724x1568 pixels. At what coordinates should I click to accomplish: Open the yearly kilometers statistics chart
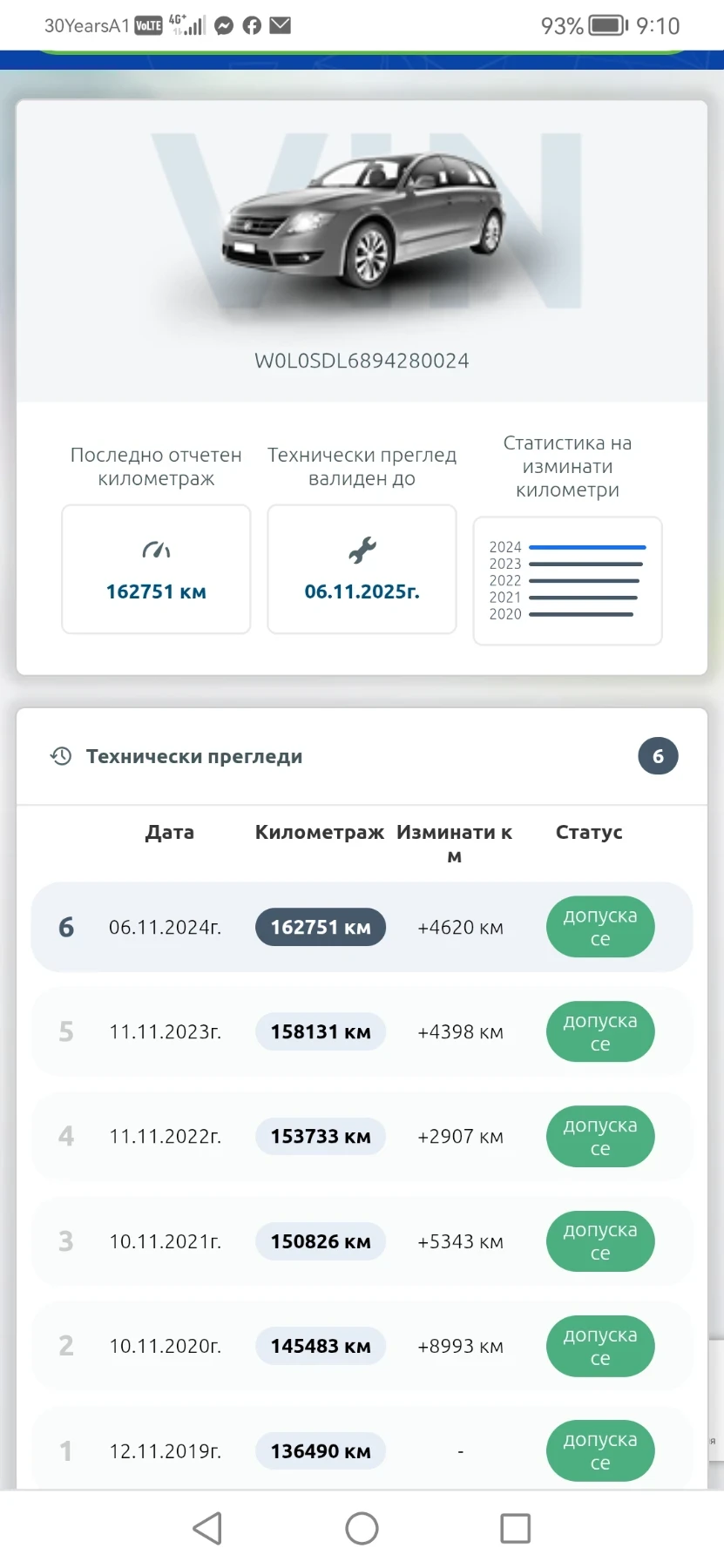click(x=567, y=580)
